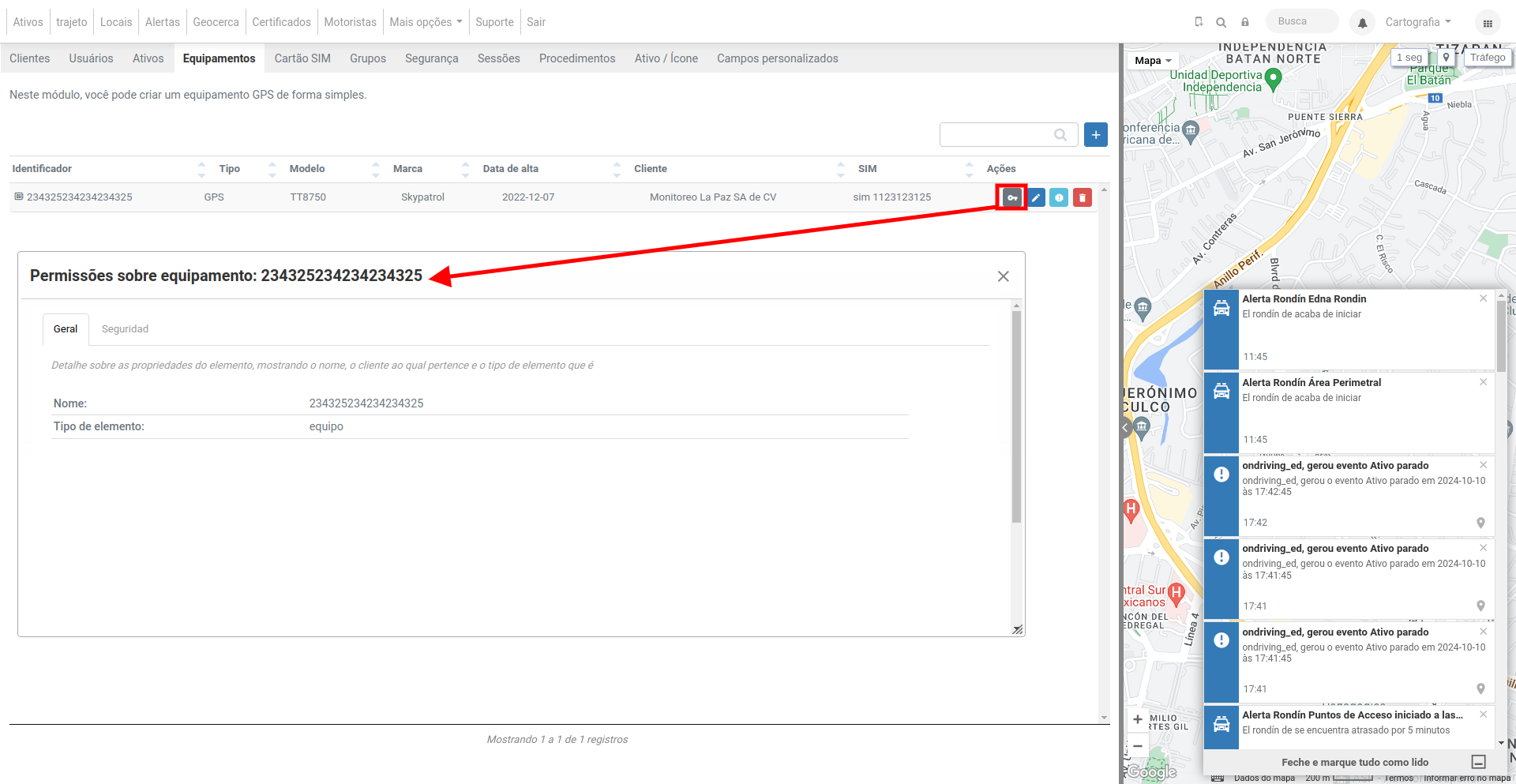The width and height of the screenshot is (1516, 784).
Task: Click the lock icon in the top bar
Action: coord(1245,22)
